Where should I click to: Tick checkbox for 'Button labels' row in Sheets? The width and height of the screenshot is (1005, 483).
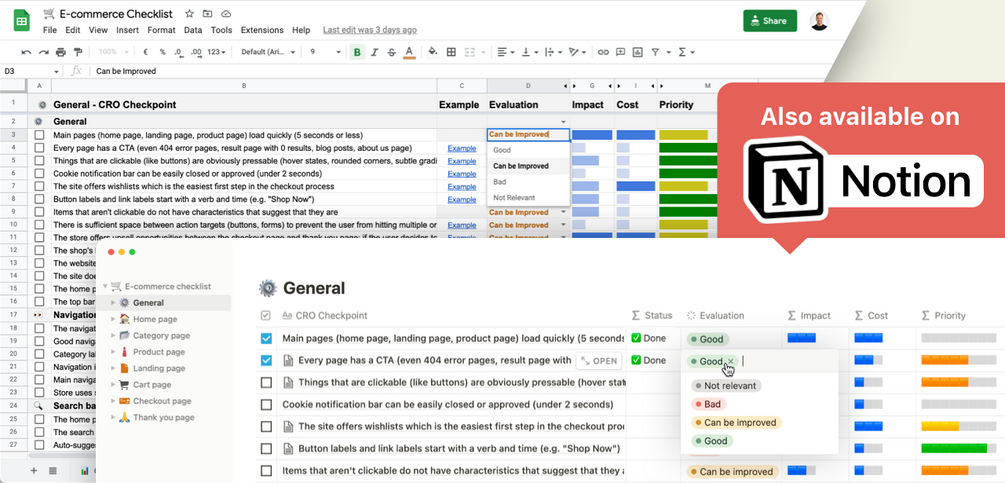(40, 199)
